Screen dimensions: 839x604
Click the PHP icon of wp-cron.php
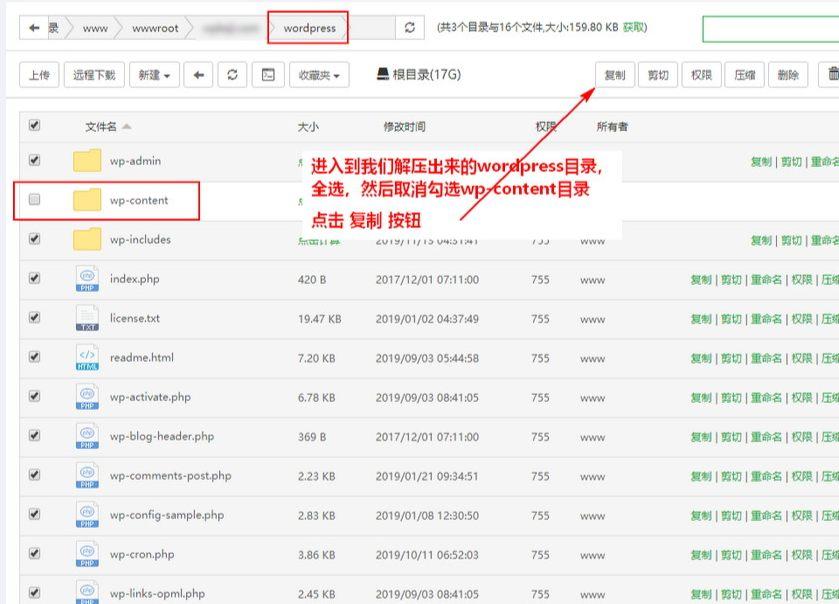[87, 554]
